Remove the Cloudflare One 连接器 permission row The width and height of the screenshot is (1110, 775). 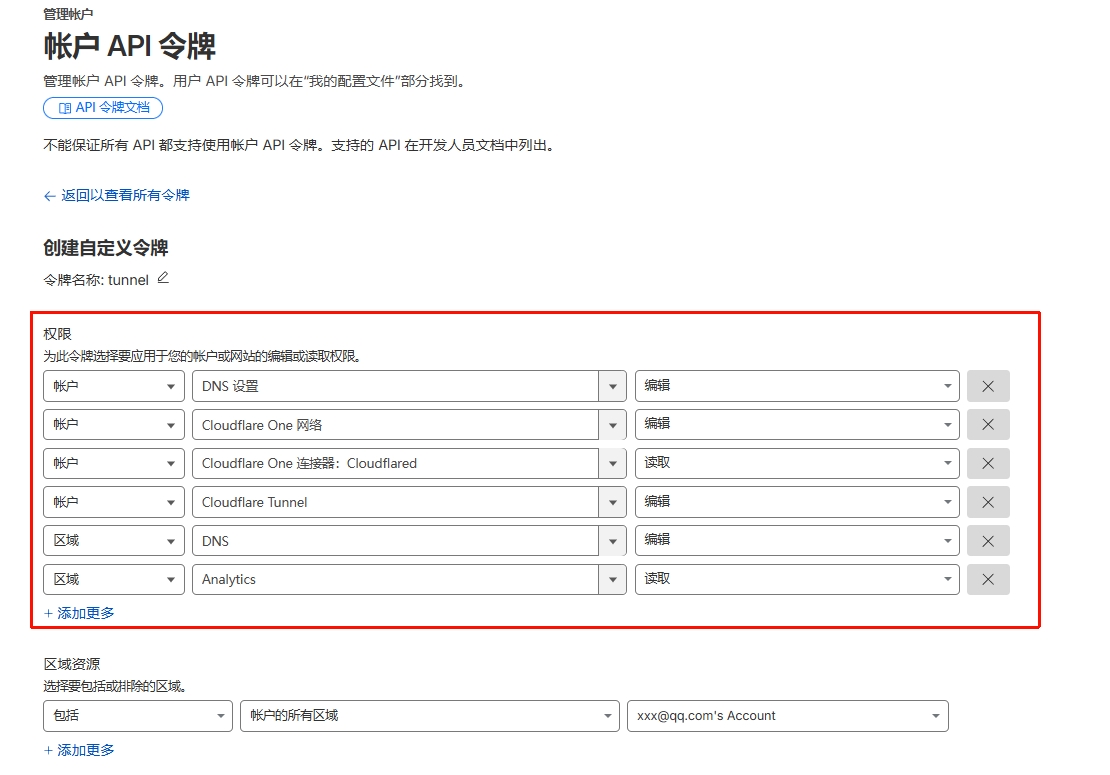(988, 463)
